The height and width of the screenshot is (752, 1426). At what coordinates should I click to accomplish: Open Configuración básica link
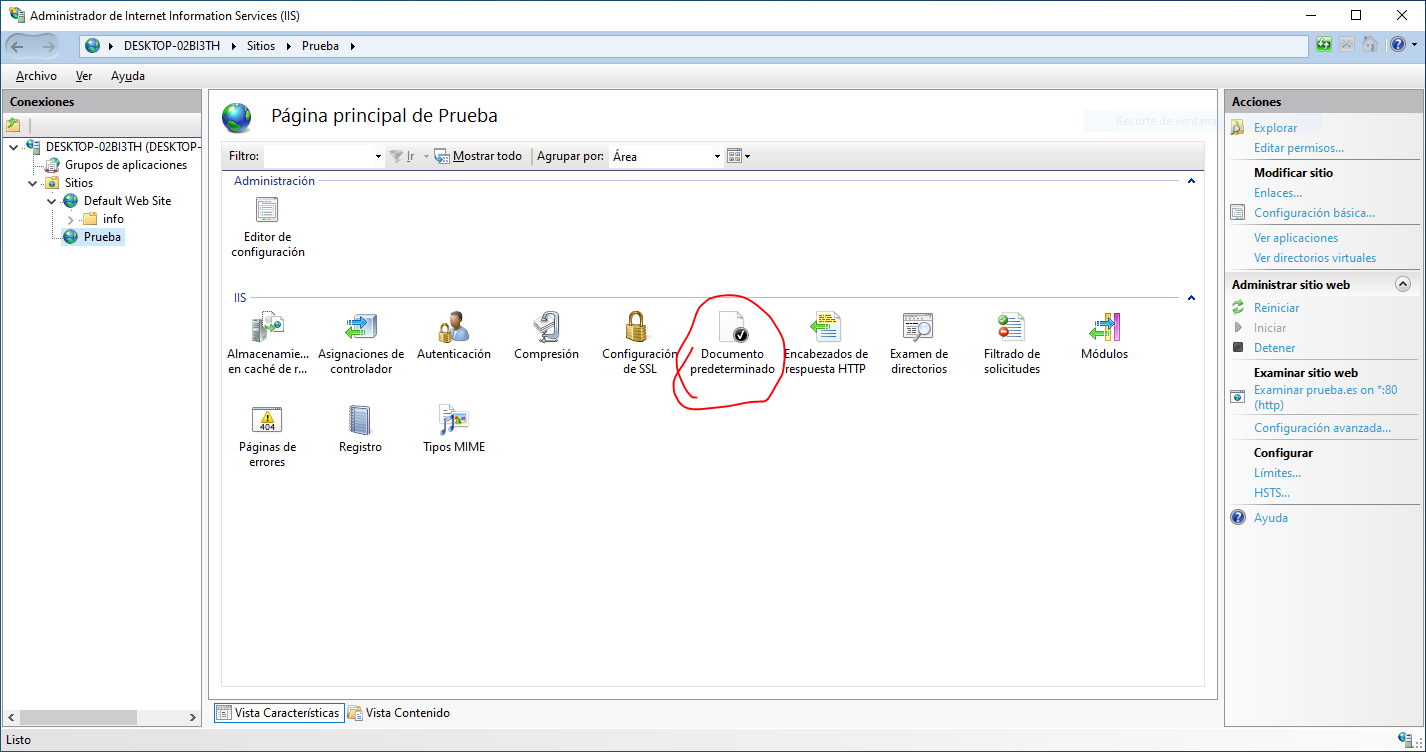click(1314, 213)
